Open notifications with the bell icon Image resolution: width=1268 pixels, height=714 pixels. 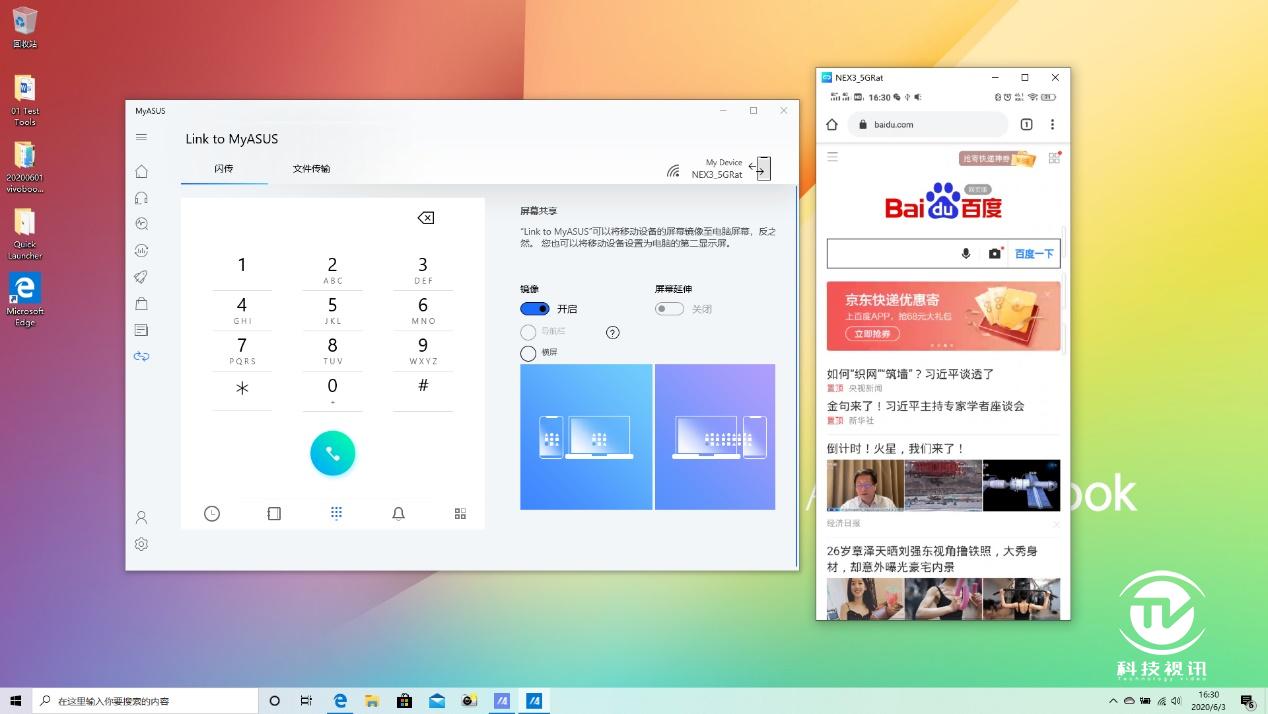pos(398,513)
